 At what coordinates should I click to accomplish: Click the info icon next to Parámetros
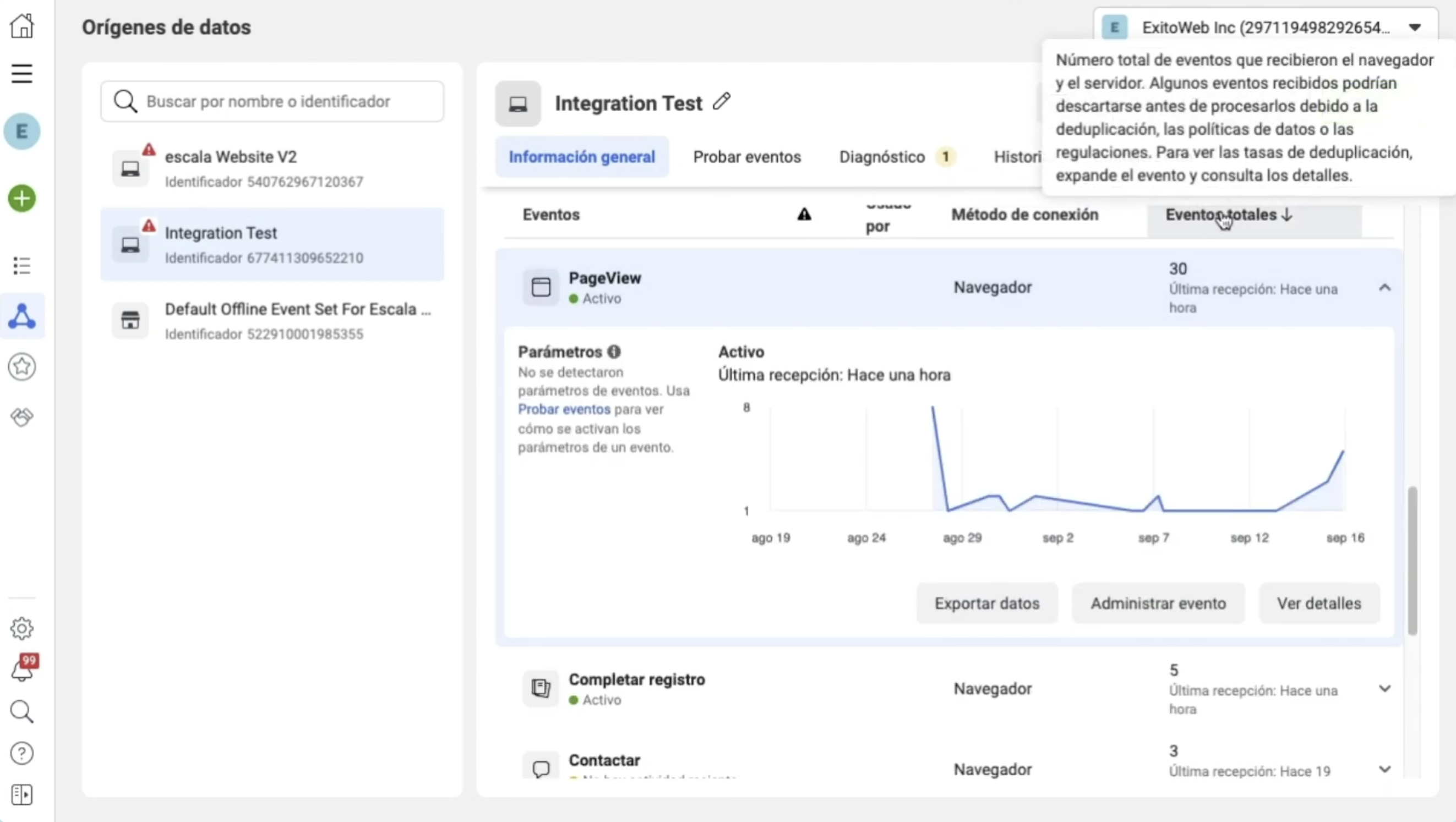(614, 352)
